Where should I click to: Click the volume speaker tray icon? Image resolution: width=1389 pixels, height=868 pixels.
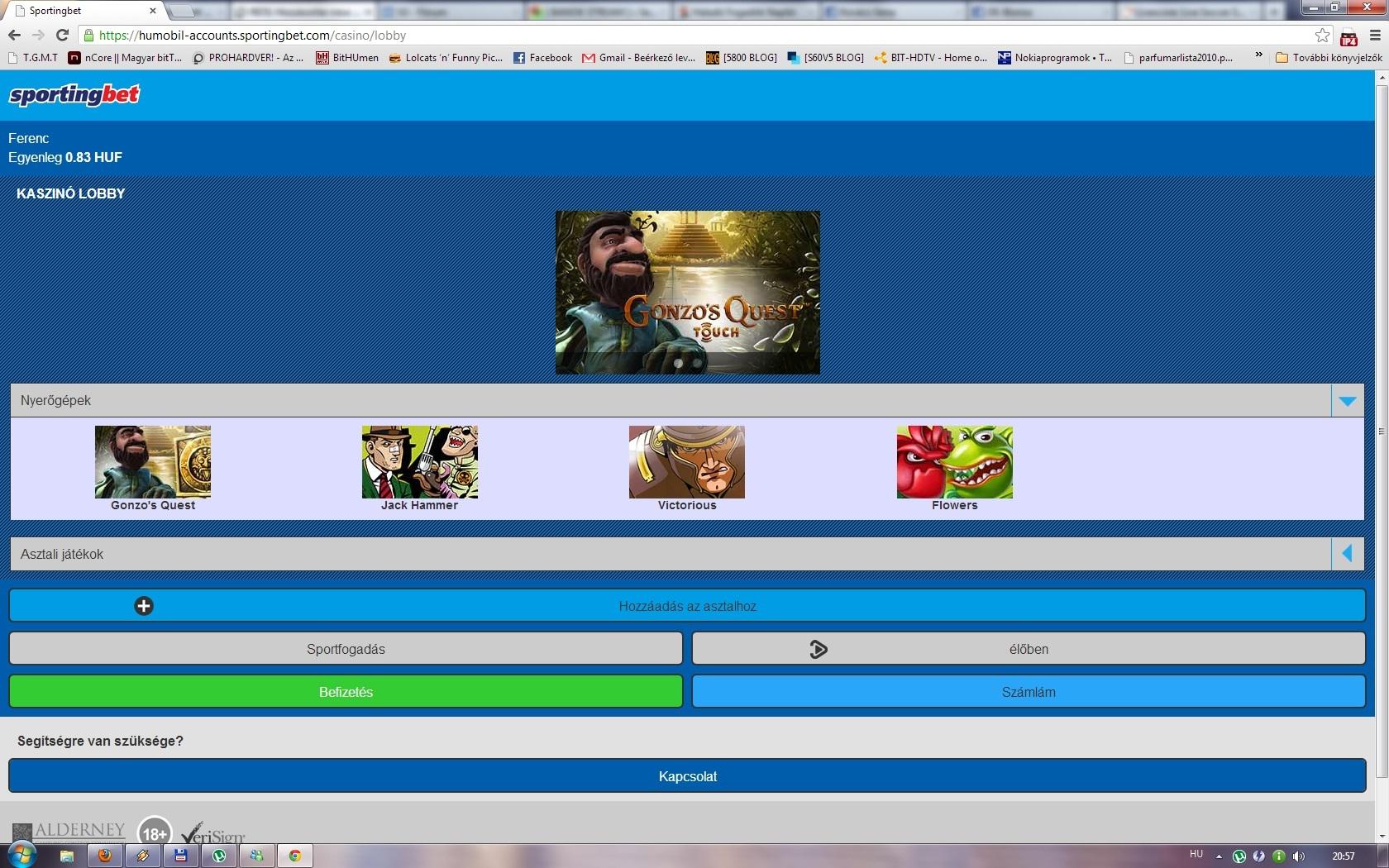[x=1299, y=856]
